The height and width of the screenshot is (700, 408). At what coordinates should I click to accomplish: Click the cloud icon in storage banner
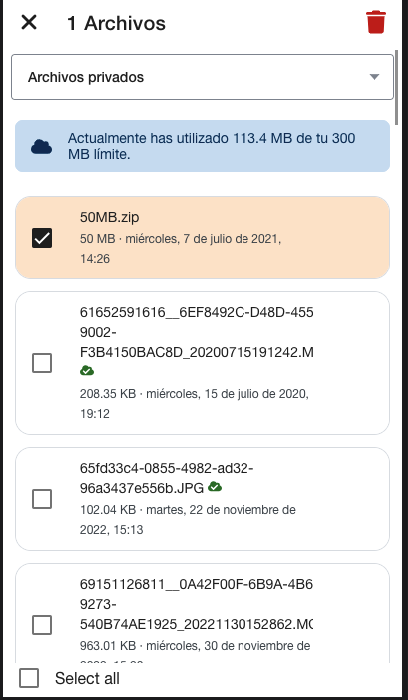pyautogui.click(x=42, y=146)
